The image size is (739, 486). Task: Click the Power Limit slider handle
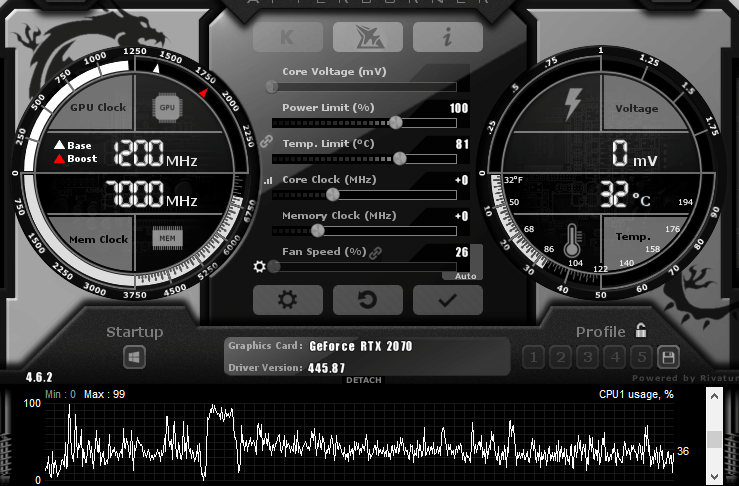395,123
